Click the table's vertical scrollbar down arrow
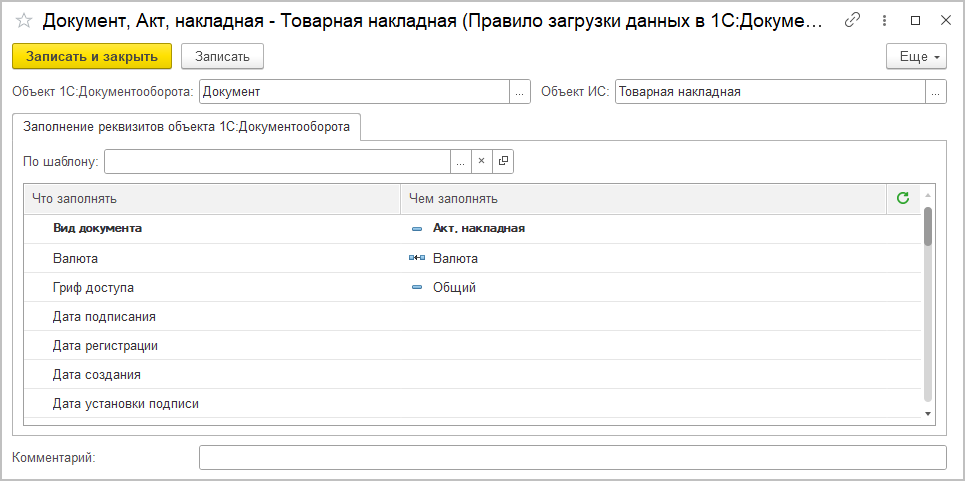 click(928, 413)
